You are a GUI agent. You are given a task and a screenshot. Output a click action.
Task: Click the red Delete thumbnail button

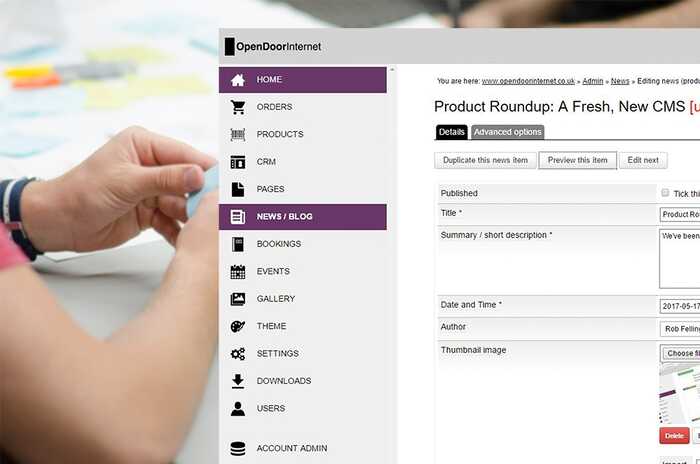click(674, 435)
